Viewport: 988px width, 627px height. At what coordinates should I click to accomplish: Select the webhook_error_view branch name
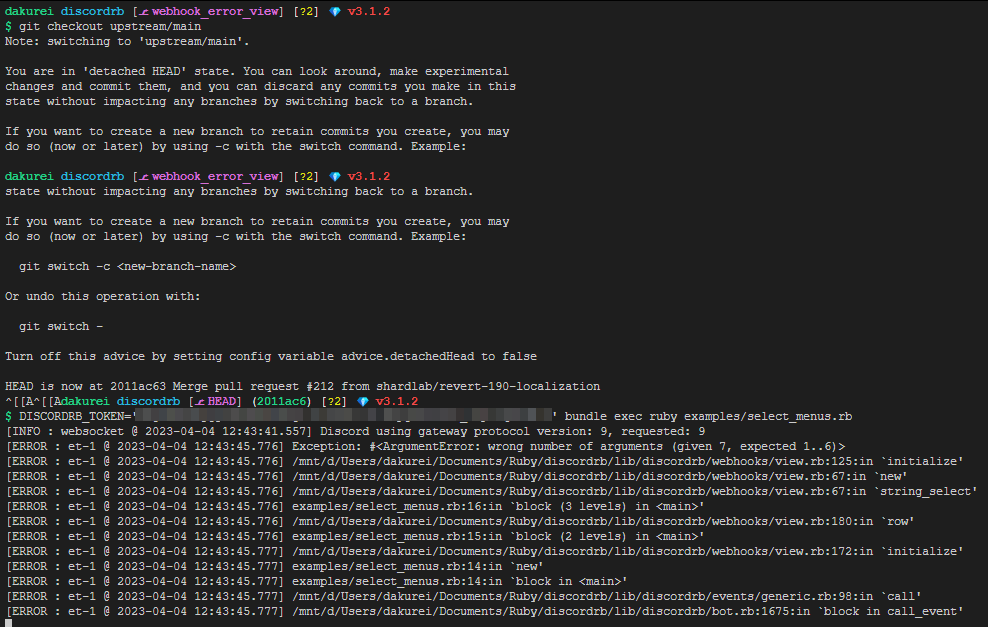215,11
